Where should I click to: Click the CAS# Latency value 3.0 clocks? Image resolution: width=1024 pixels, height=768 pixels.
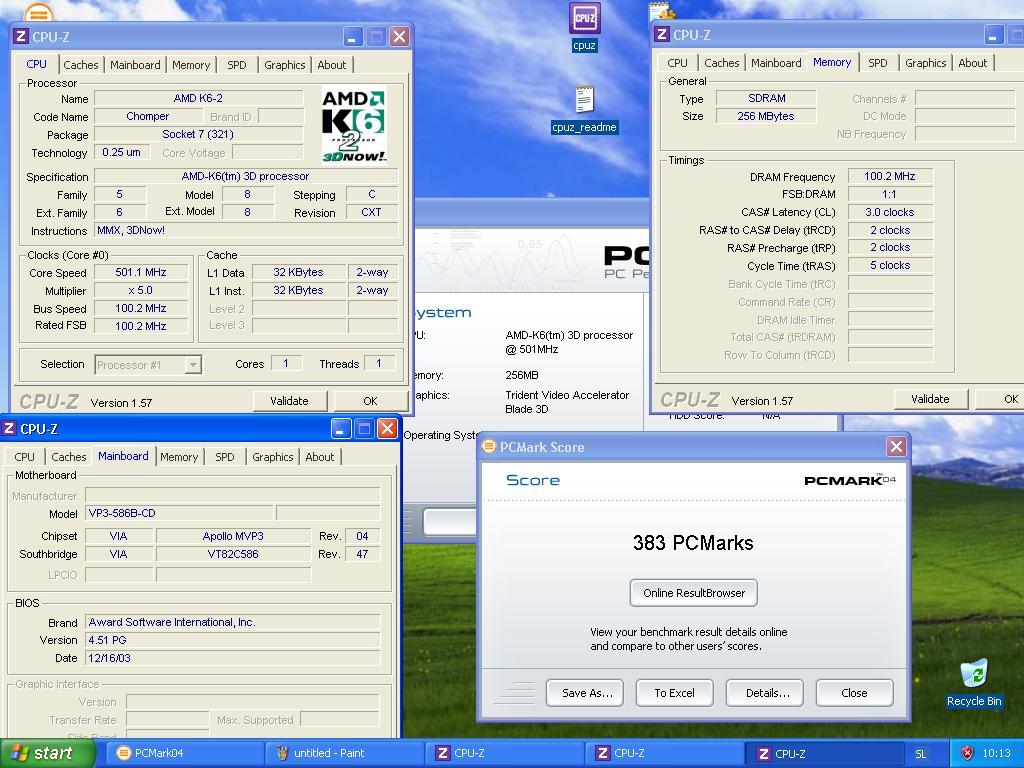click(x=889, y=212)
